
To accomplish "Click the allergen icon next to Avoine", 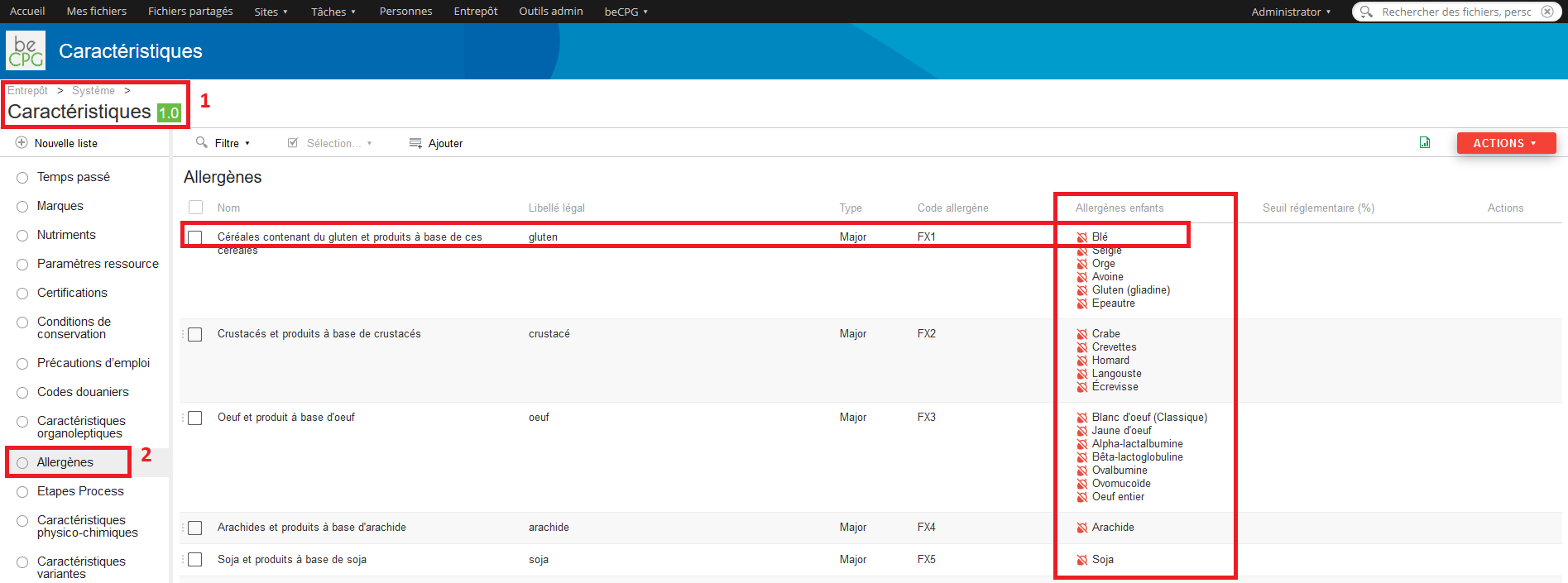I will click(x=1081, y=277).
